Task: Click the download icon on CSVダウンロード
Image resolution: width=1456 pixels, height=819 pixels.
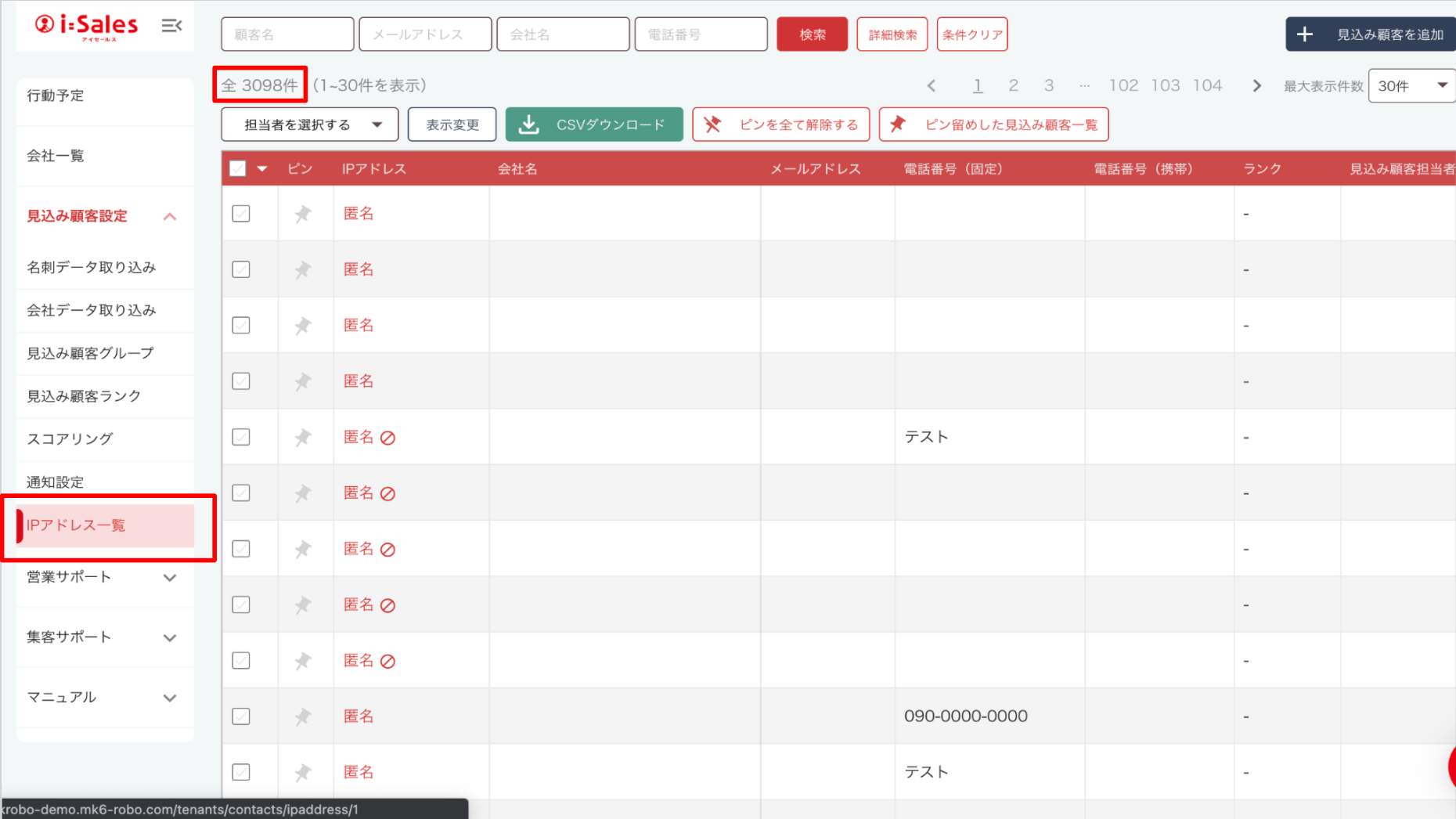Action: pos(529,124)
